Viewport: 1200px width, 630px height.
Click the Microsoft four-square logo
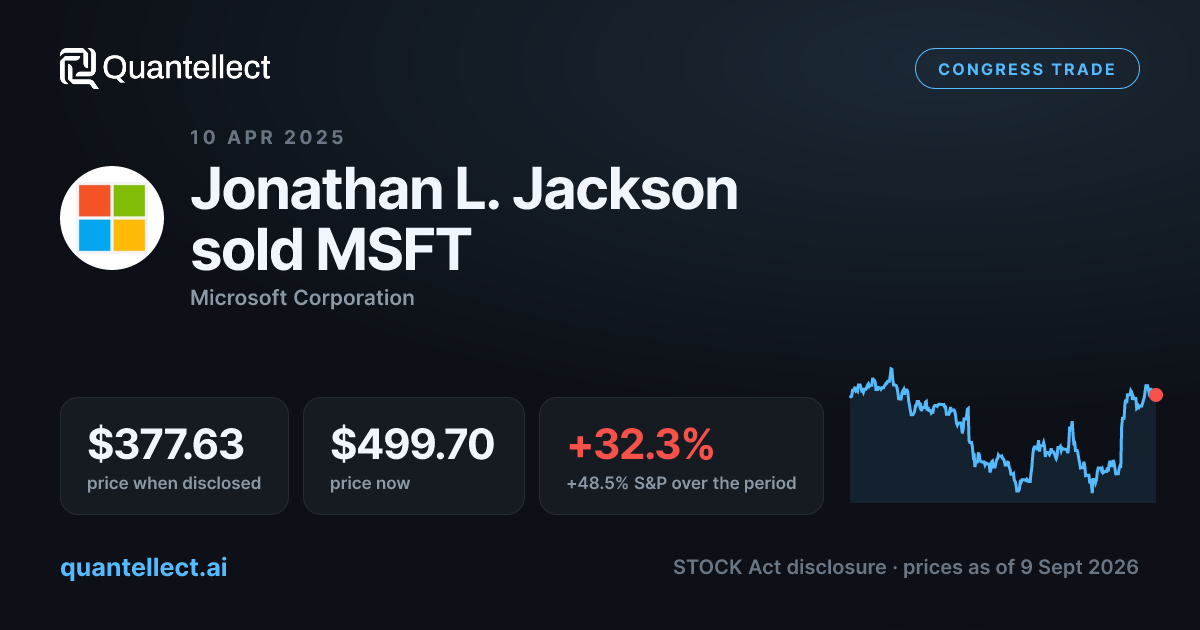pos(112,218)
